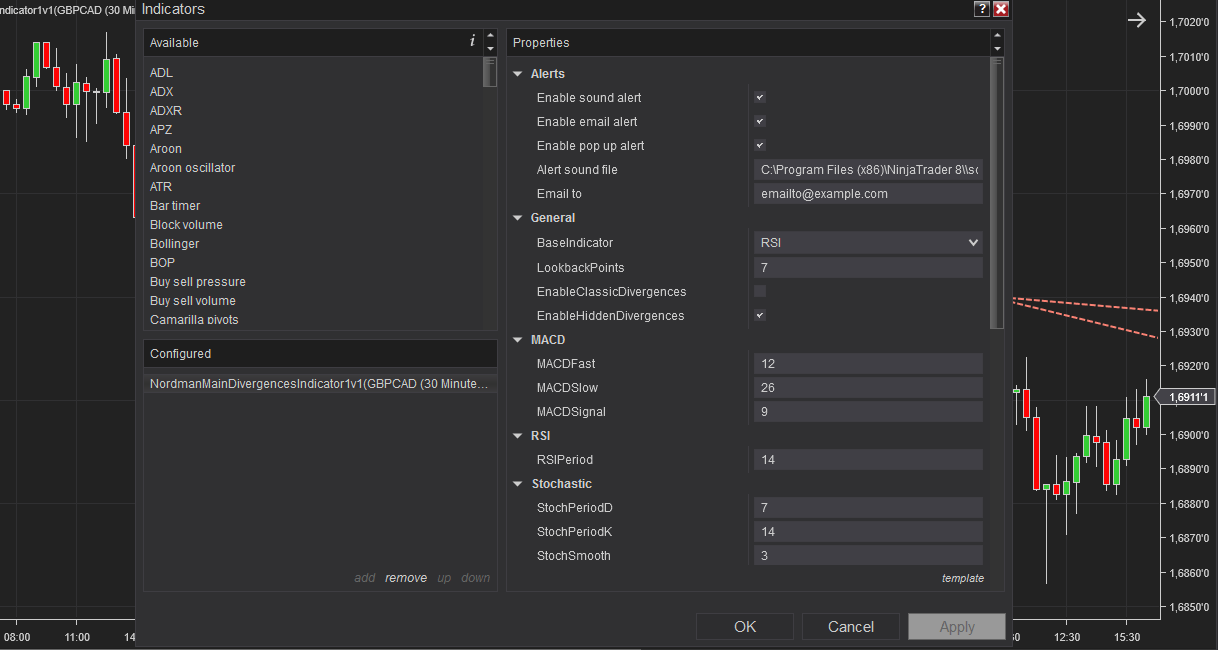Select Aroon oscillator in Available list
1218x650 pixels.
point(192,168)
